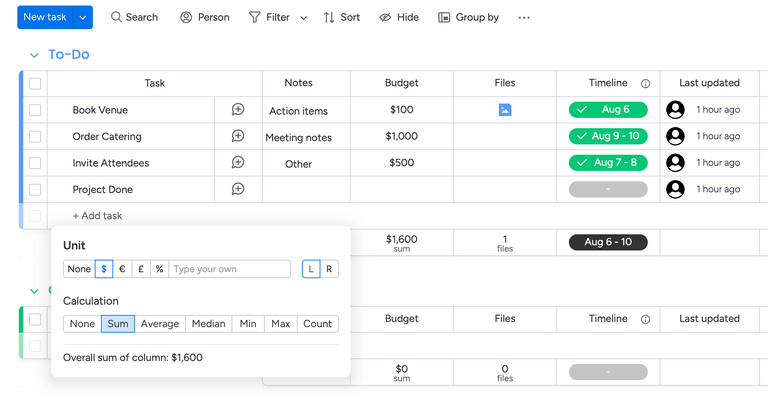Open conversation icon for Book Venue
This screenshot has width=768, height=403.
pyautogui.click(x=238, y=110)
